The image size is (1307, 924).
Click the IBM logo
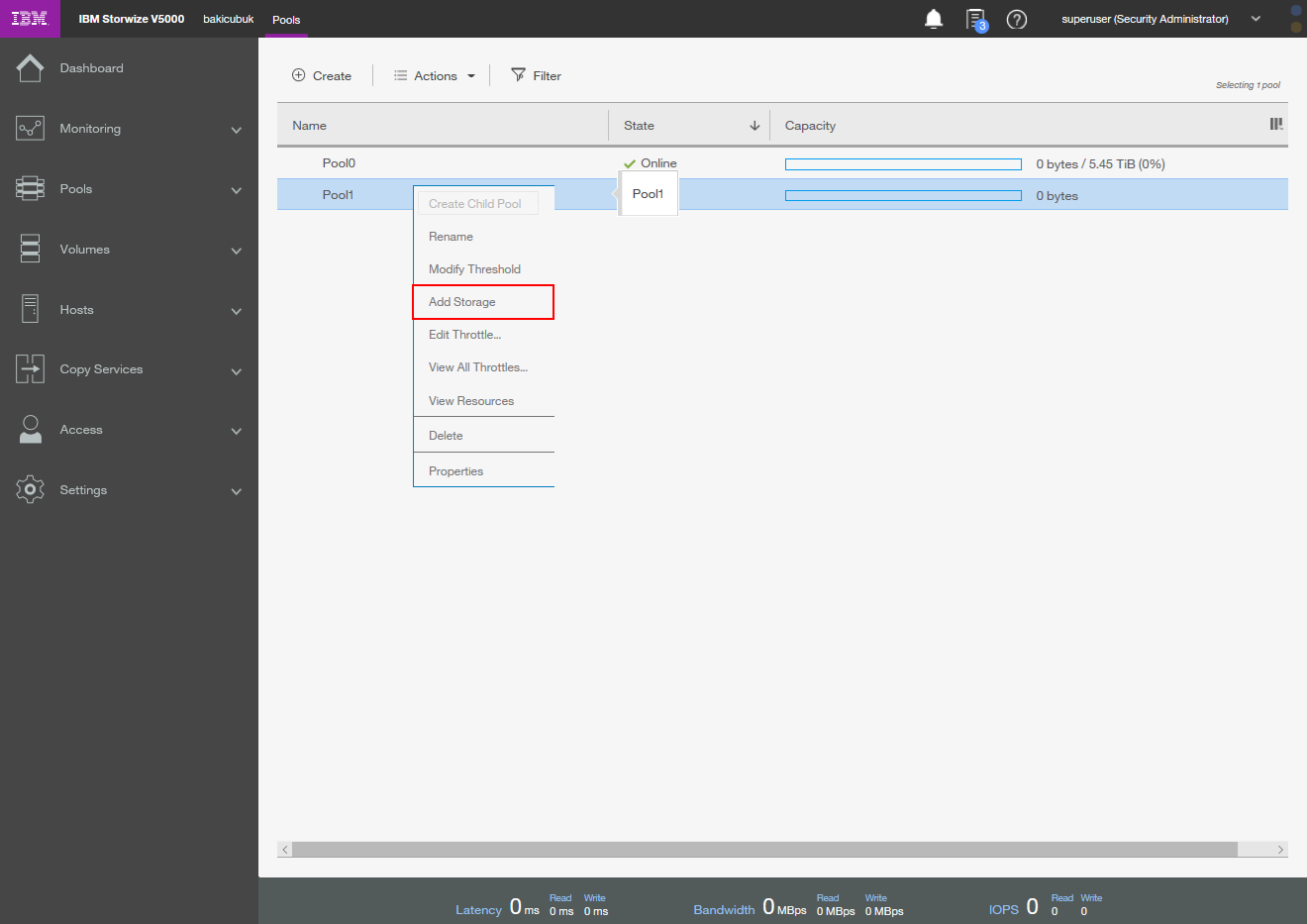29,19
